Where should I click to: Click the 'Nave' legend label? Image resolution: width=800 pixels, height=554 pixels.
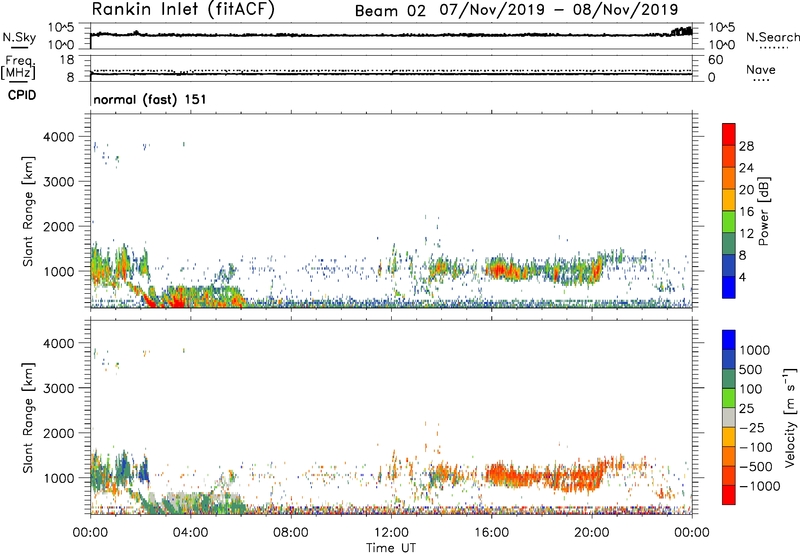pyautogui.click(x=760, y=70)
